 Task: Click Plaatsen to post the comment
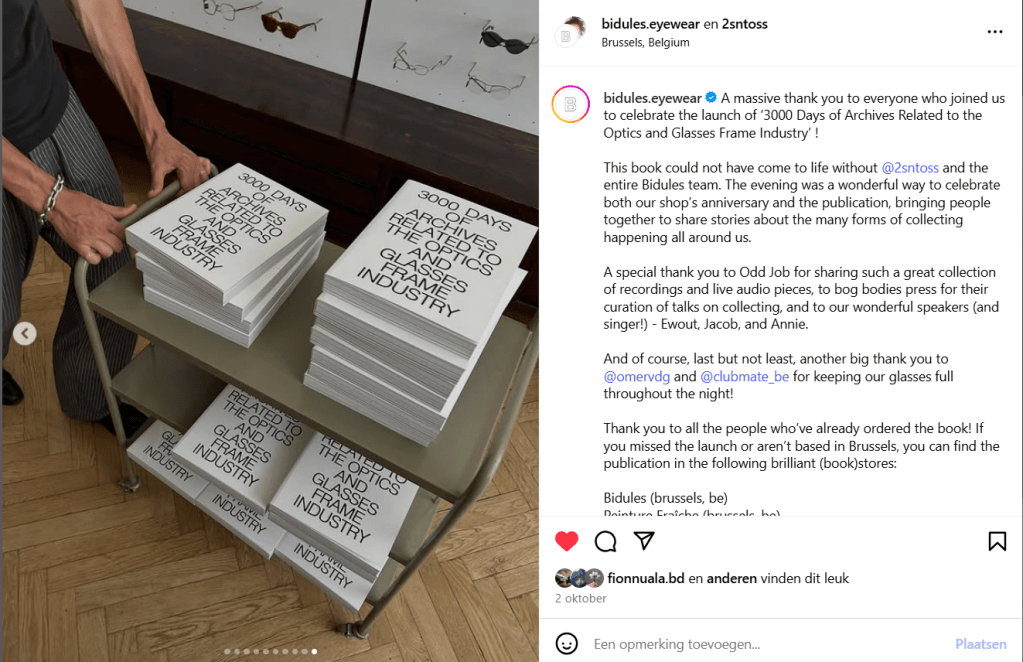(x=981, y=644)
